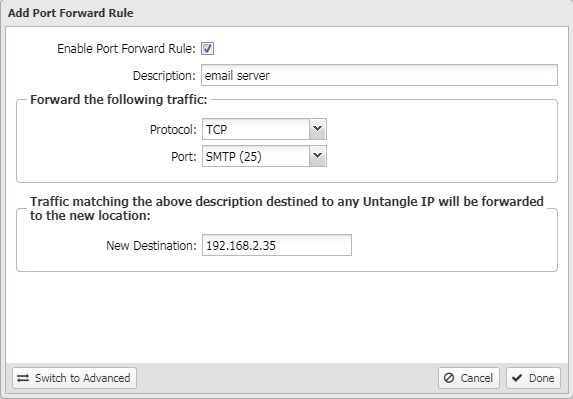Expand the Protocol dropdown arrow
573x399 pixels.
(318, 129)
